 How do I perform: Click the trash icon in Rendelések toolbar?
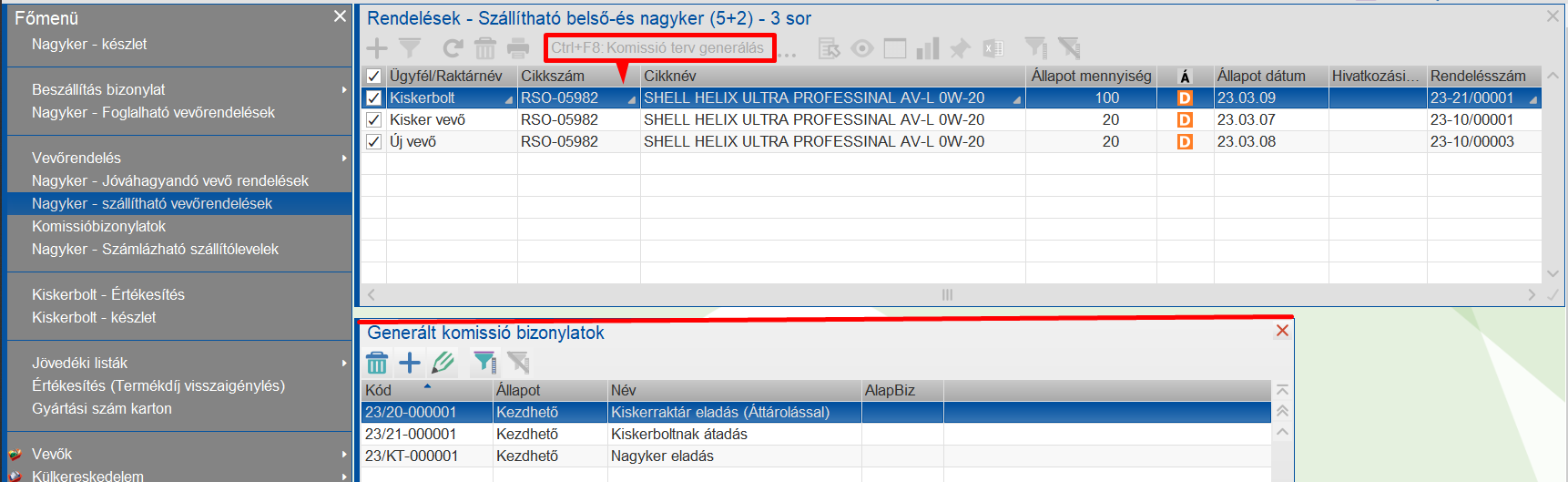tap(485, 48)
